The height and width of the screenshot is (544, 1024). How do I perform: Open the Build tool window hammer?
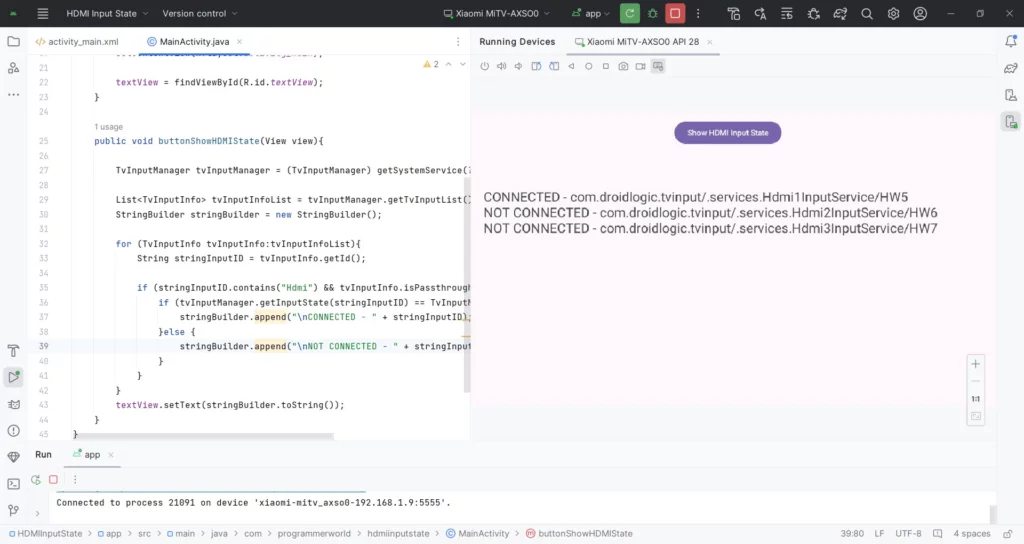click(x=13, y=351)
